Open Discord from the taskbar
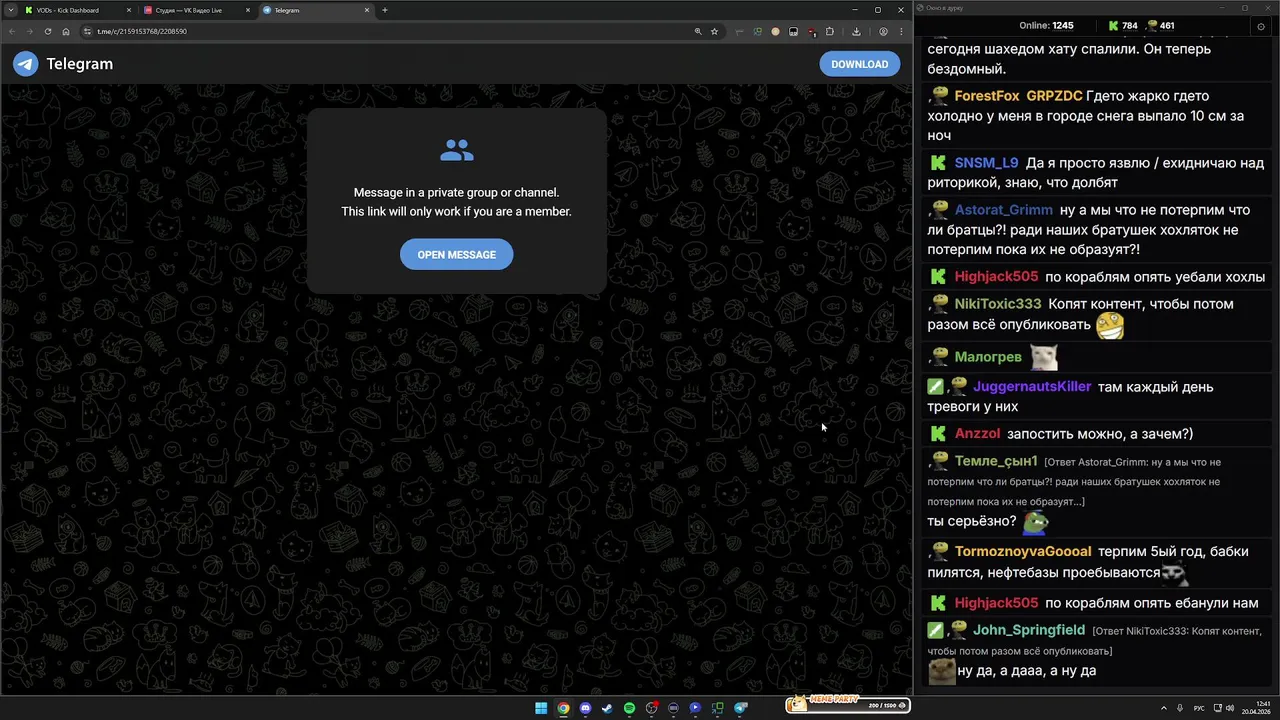 (585, 708)
